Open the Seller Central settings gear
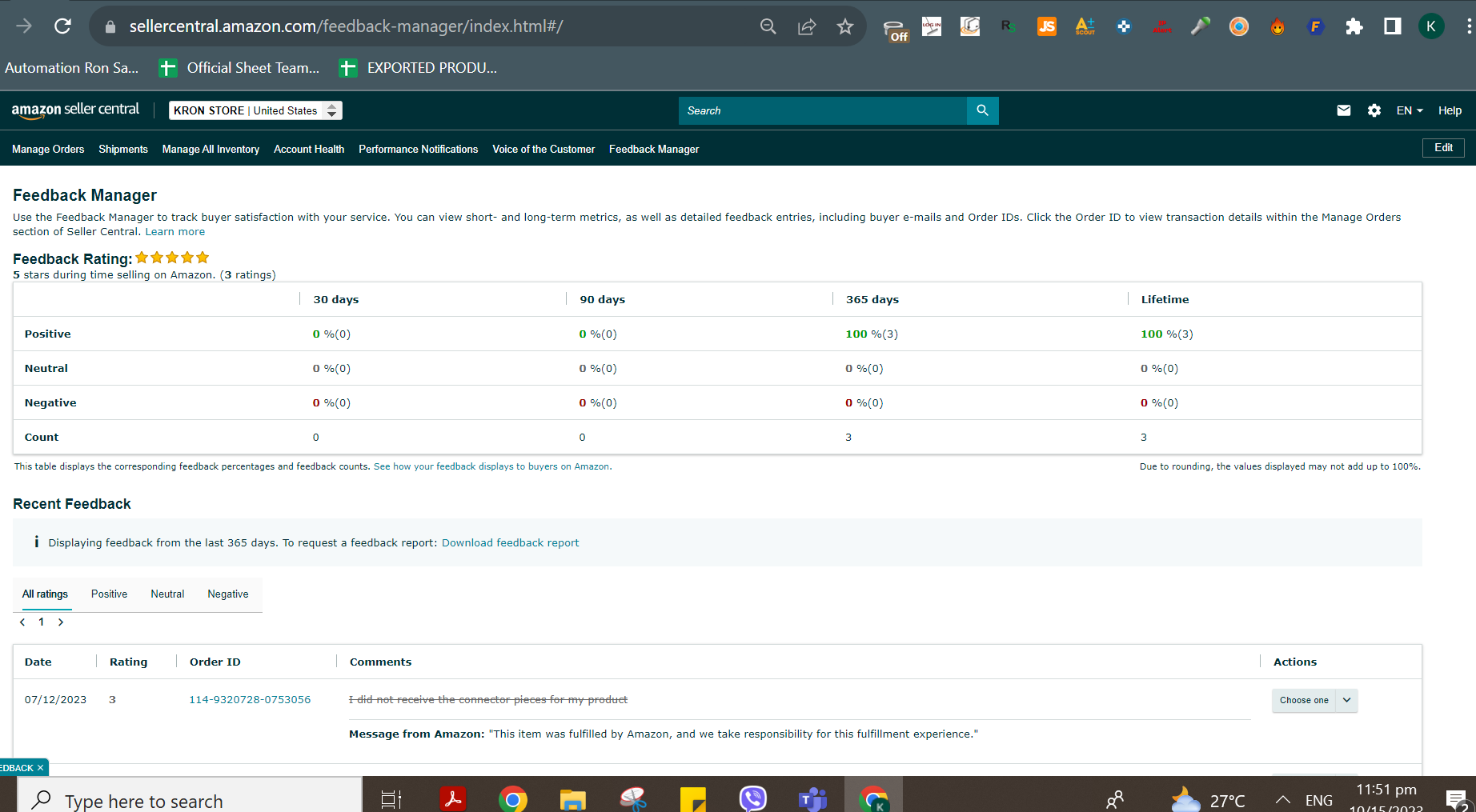This screenshot has width=1476, height=812. coord(1374,110)
